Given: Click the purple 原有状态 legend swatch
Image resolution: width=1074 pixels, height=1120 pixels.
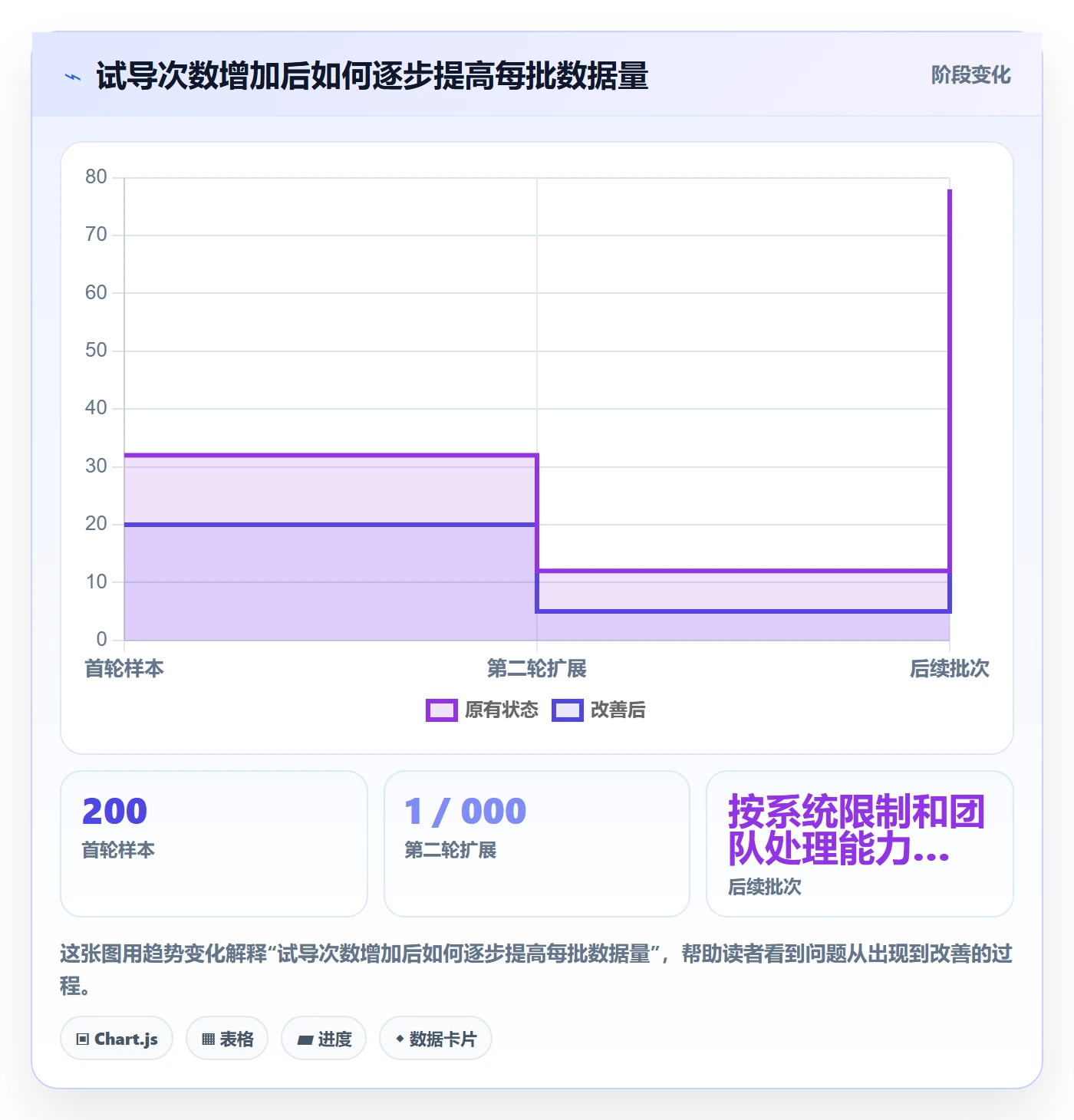Looking at the screenshot, I should click(442, 710).
